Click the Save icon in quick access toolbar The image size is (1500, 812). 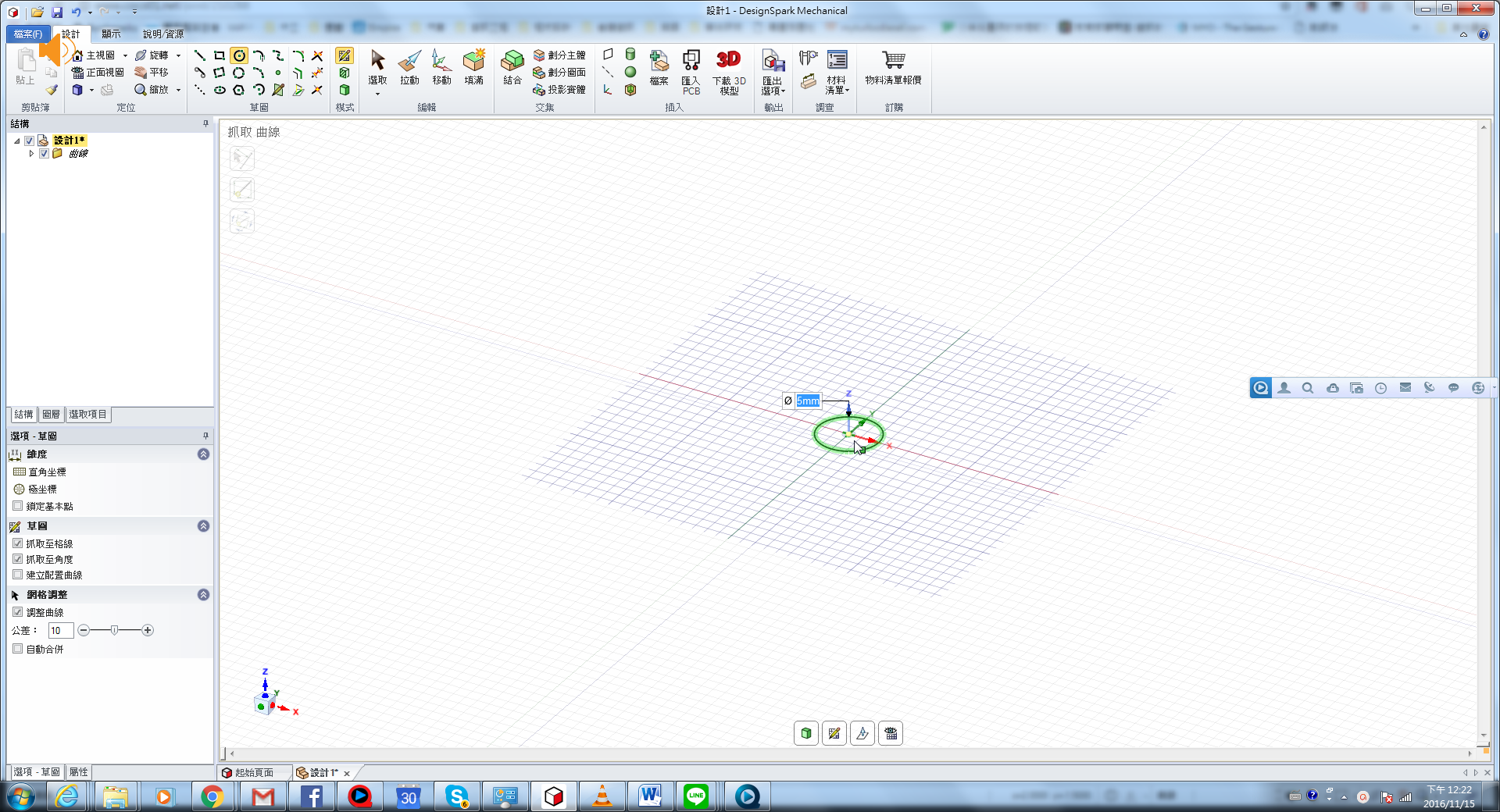[57, 12]
